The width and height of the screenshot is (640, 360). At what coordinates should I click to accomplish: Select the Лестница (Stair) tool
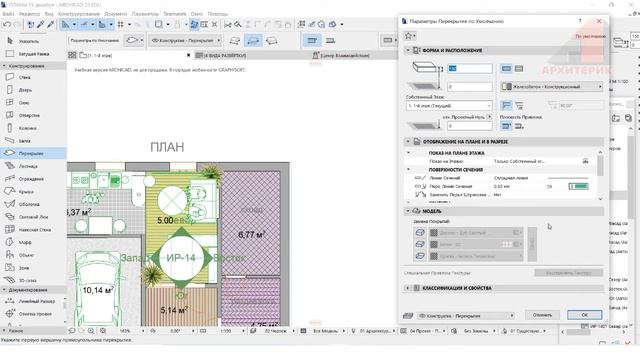[33, 166]
